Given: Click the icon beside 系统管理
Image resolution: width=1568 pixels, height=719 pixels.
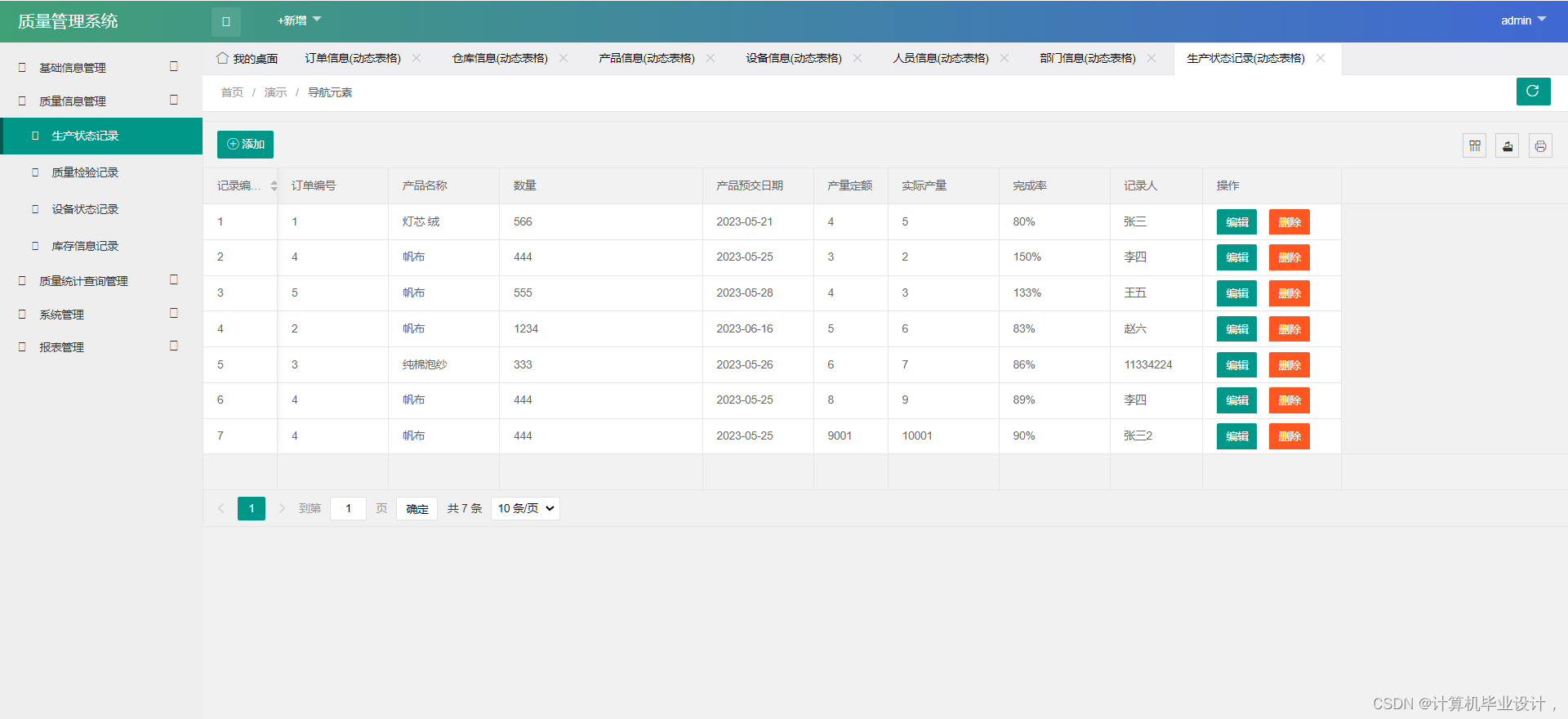Looking at the screenshot, I should point(22,315).
